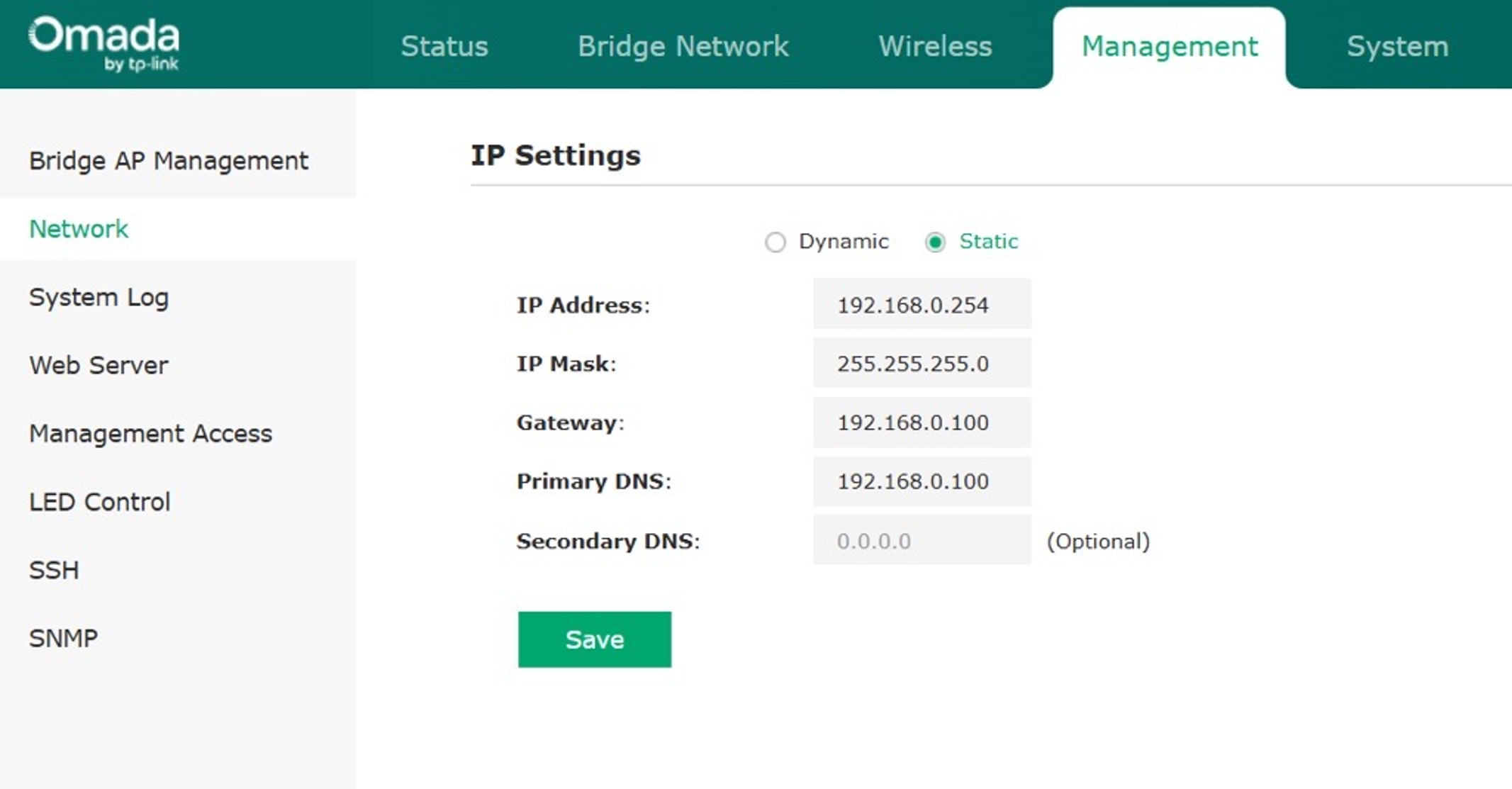The width and height of the screenshot is (1512, 789).
Task: Click the Gateway label
Action: [570, 423]
